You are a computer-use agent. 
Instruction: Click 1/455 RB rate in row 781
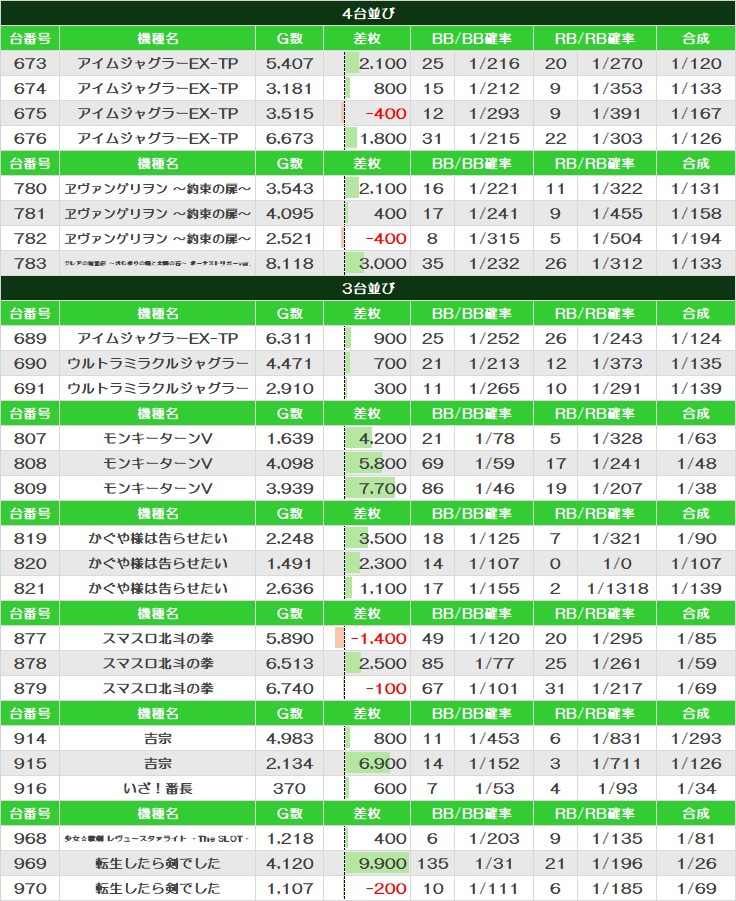[617, 213]
